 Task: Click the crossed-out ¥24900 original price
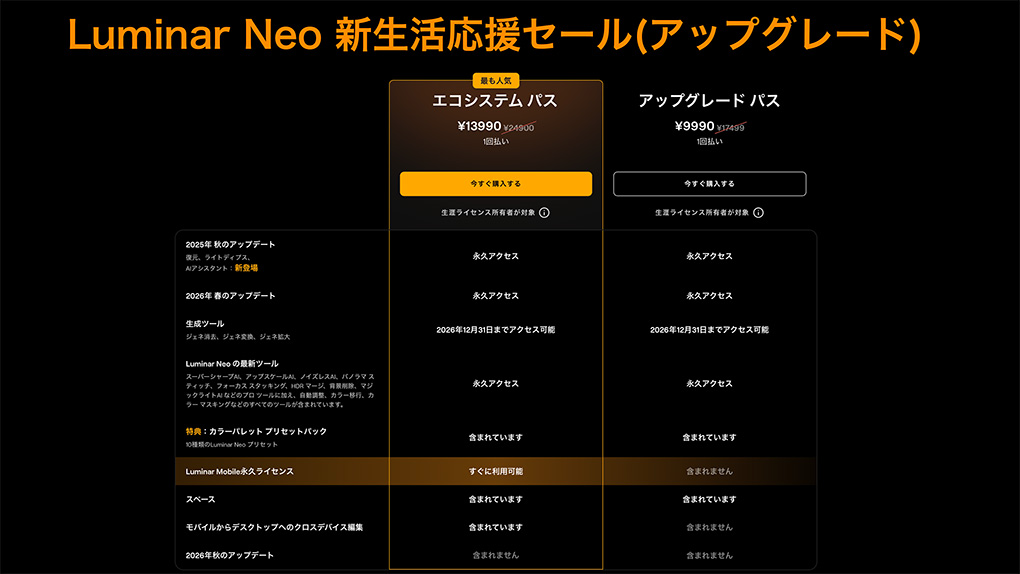point(519,128)
